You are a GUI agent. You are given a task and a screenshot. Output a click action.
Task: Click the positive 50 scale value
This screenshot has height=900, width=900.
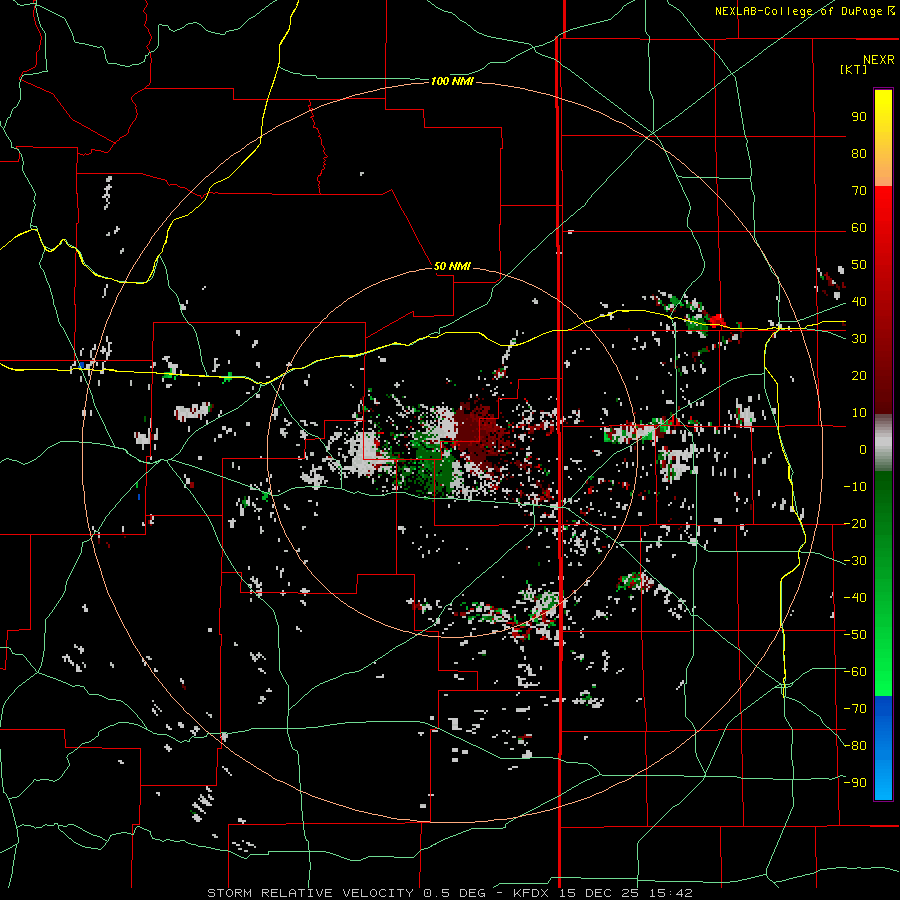coord(859,265)
